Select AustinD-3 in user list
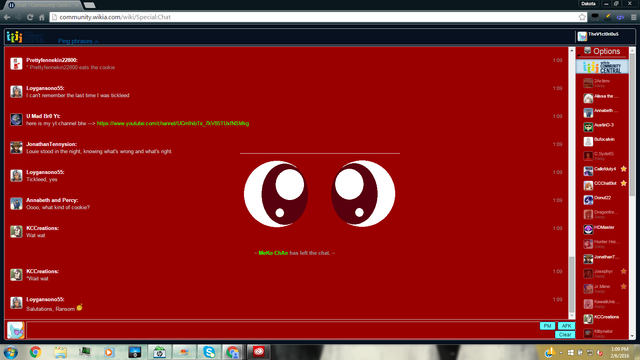Image resolution: width=640 pixels, height=360 pixels. [x=602, y=127]
